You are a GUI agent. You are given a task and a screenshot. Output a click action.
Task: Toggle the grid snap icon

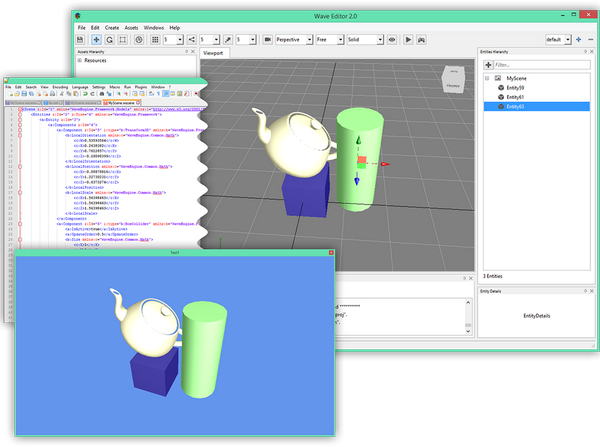tap(155, 39)
